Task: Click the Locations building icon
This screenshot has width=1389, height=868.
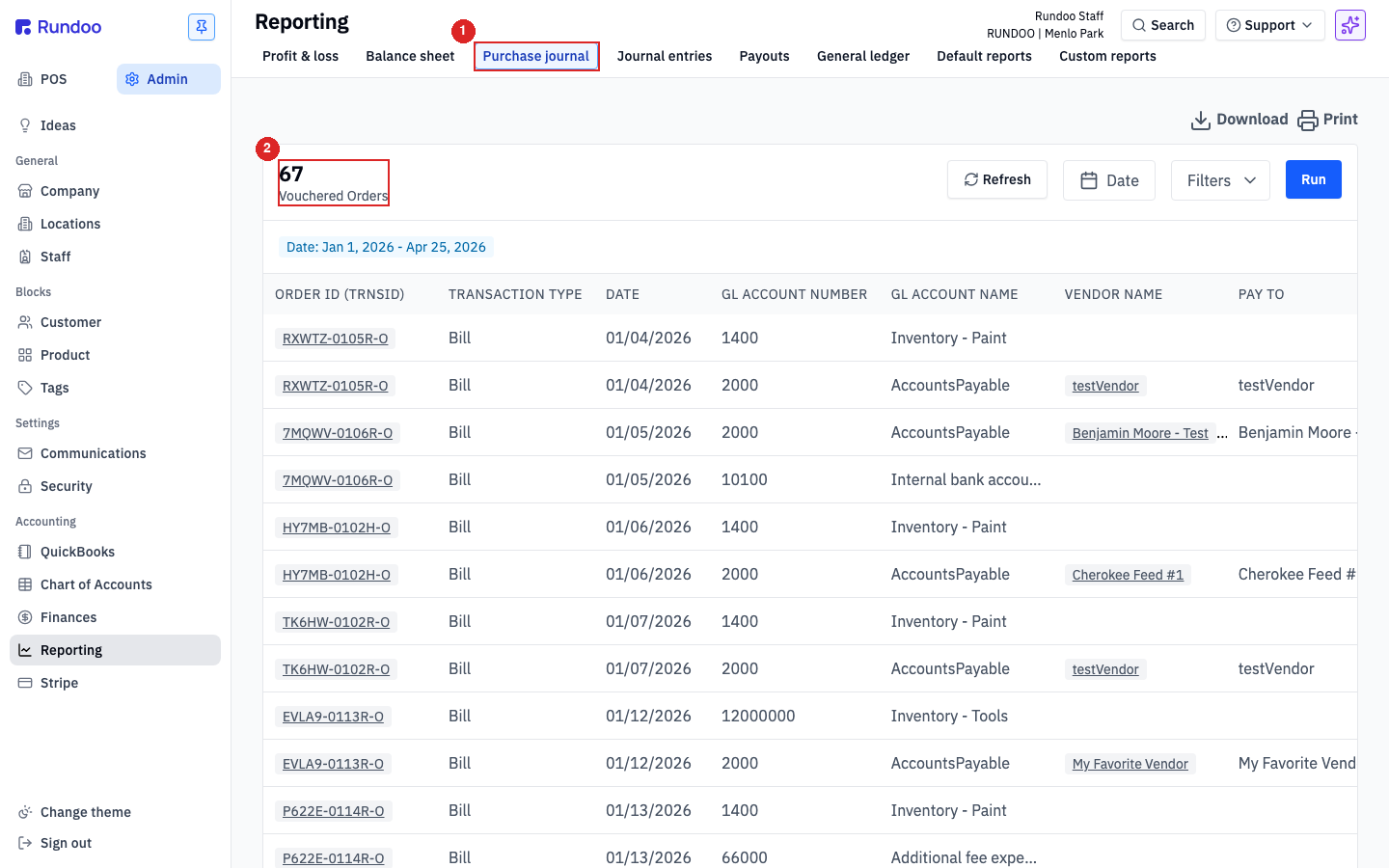Action: click(x=25, y=224)
